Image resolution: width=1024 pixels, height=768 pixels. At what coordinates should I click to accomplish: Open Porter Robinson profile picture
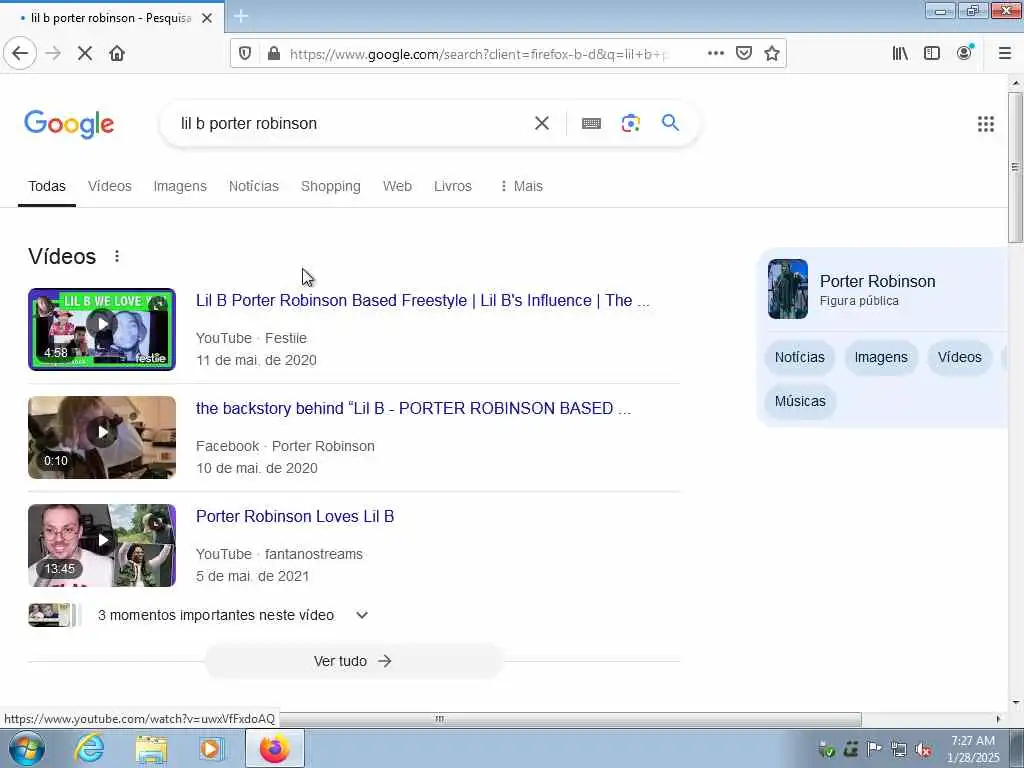coord(788,289)
